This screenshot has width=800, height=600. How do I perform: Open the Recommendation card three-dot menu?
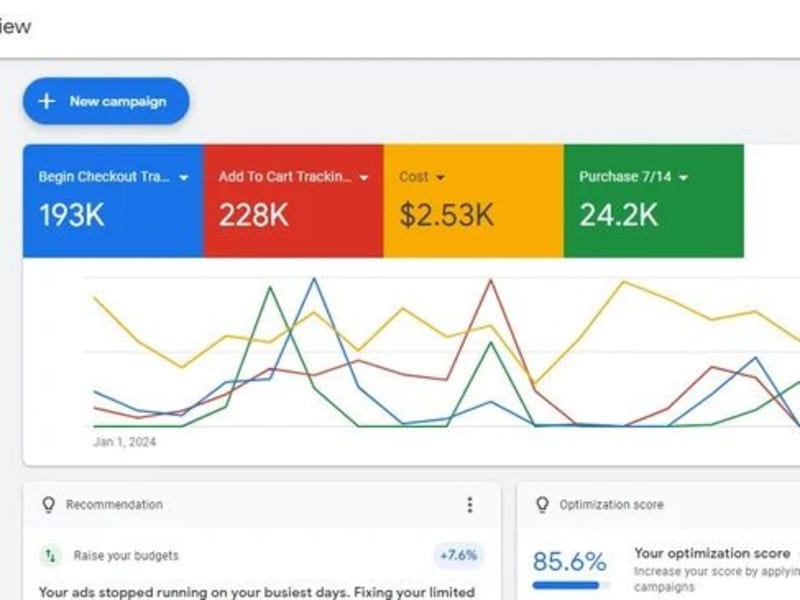[469, 505]
